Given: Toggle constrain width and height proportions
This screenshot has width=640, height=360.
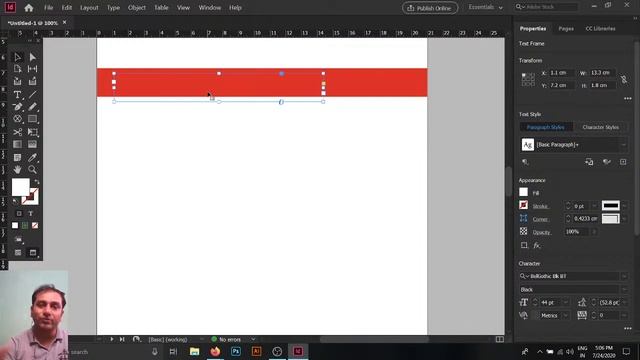Looking at the screenshot, I should click(624, 79).
